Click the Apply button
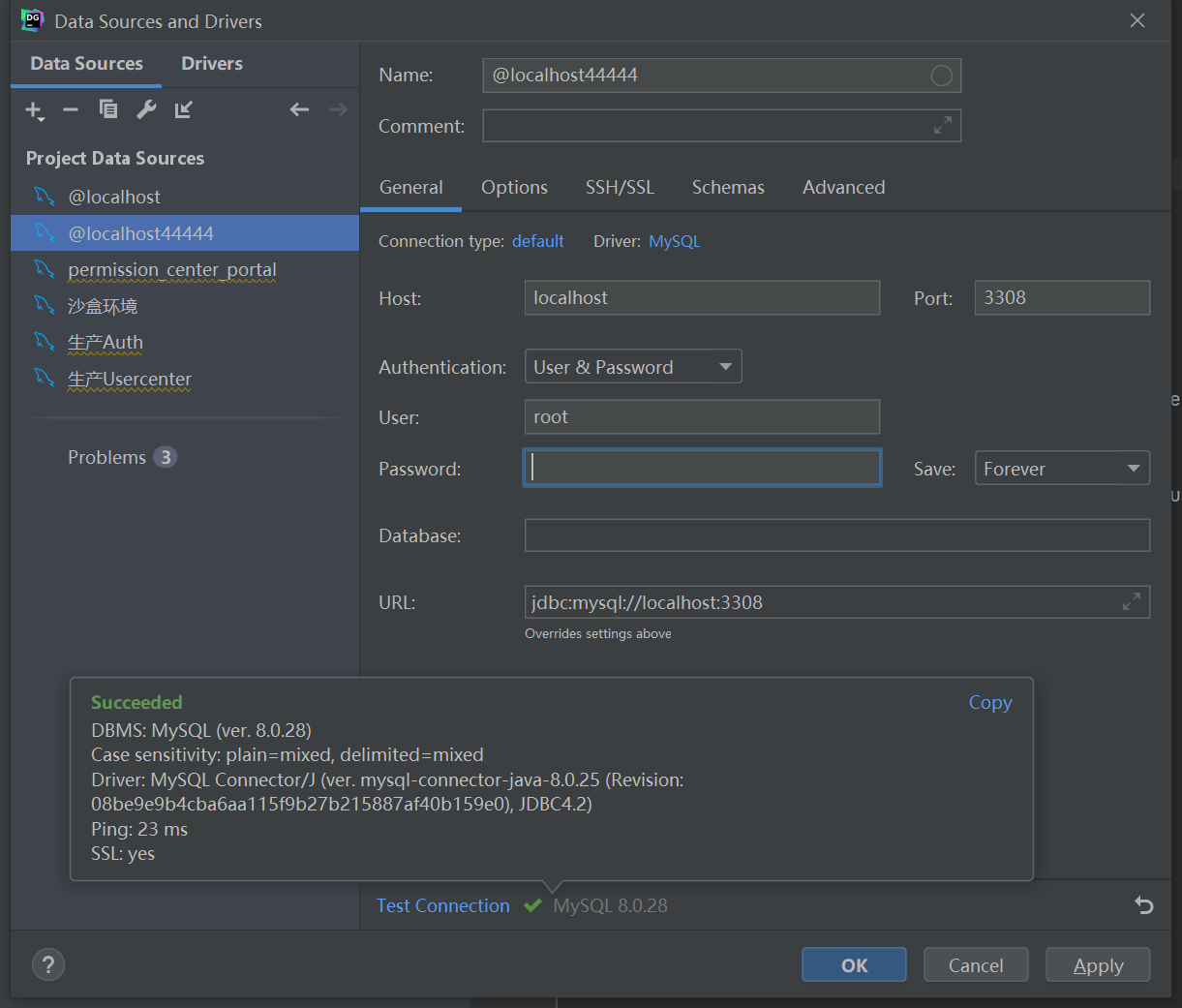 pos(1098,965)
